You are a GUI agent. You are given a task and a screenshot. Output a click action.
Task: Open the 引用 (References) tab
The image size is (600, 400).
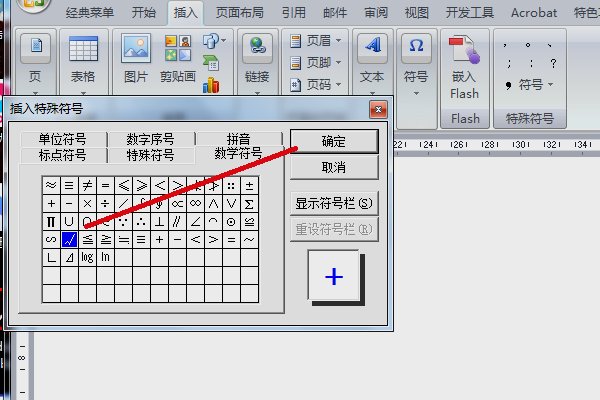[293, 13]
